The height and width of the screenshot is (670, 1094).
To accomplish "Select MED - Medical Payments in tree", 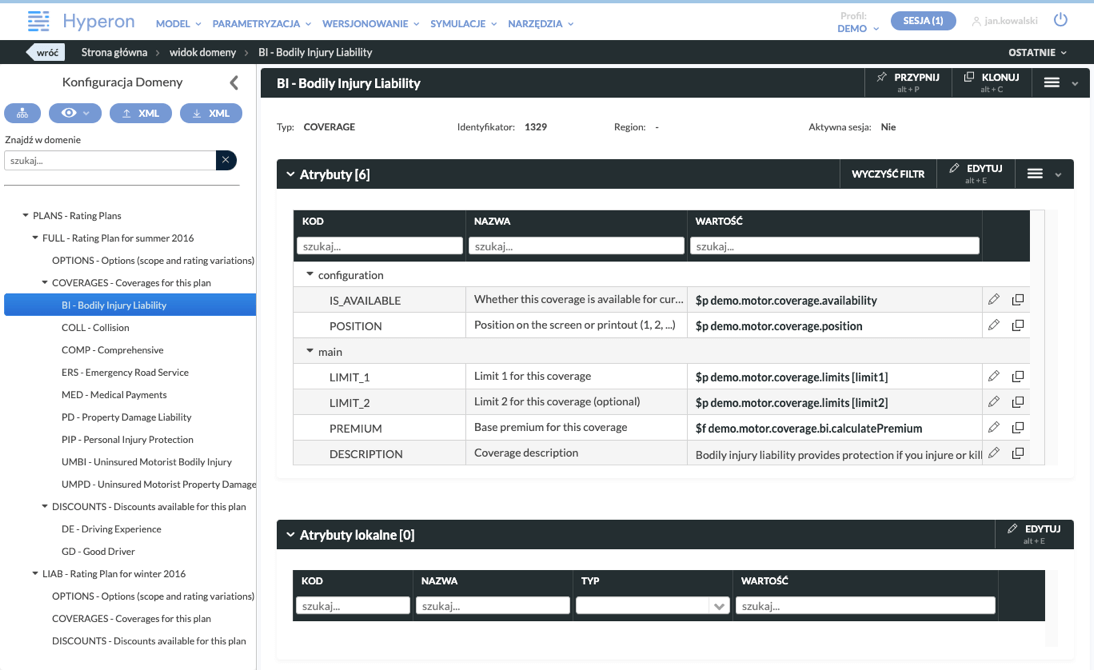I will click(114, 394).
